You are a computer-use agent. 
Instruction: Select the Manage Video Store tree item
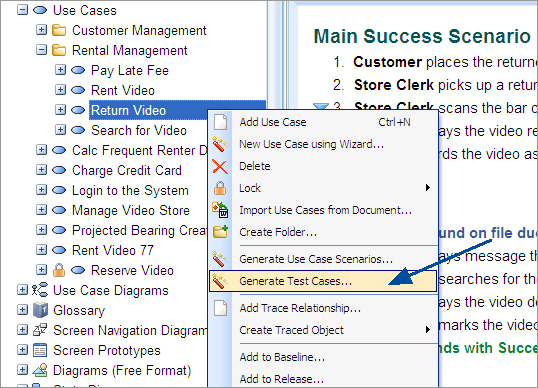(131, 210)
